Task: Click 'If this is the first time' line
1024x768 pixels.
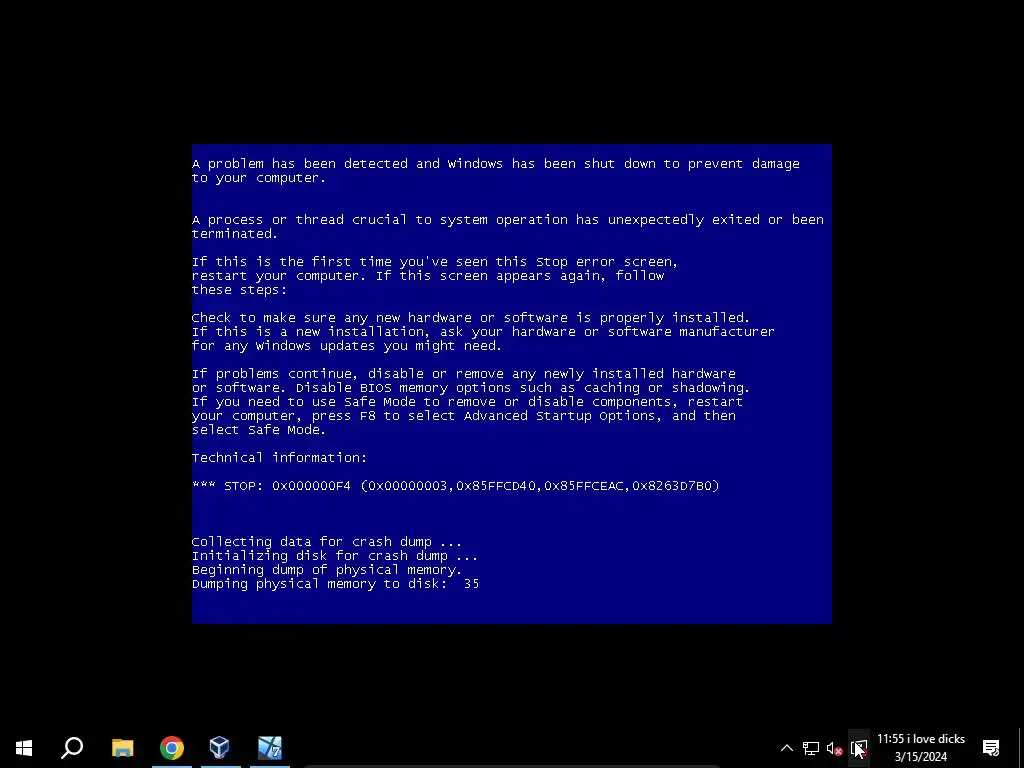Action: [x=434, y=262]
